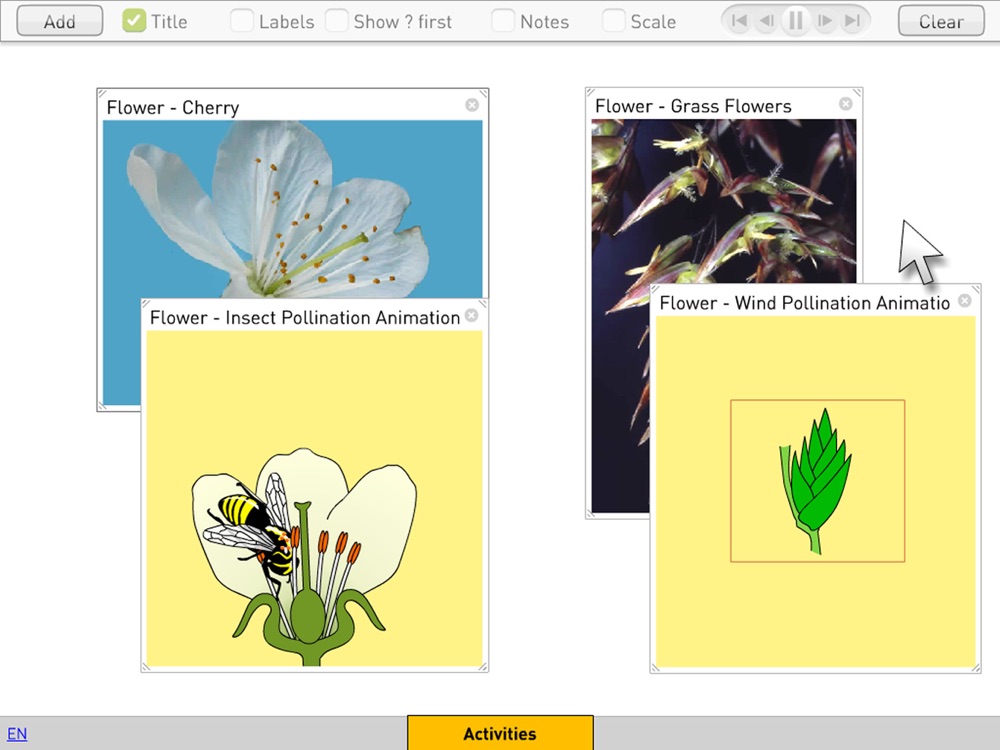Click the Add button
Image resolution: width=1000 pixels, height=750 pixels.
pos(59,21)
